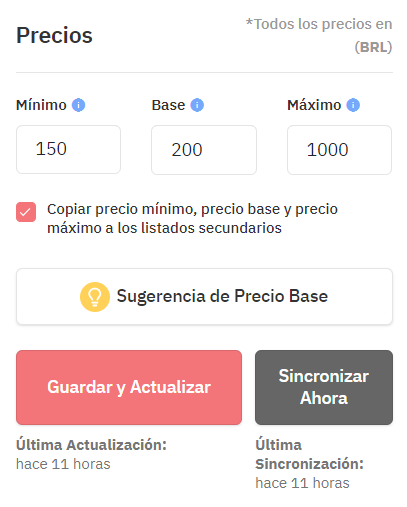Click the Base field label
407x507 pixels.
168,105
